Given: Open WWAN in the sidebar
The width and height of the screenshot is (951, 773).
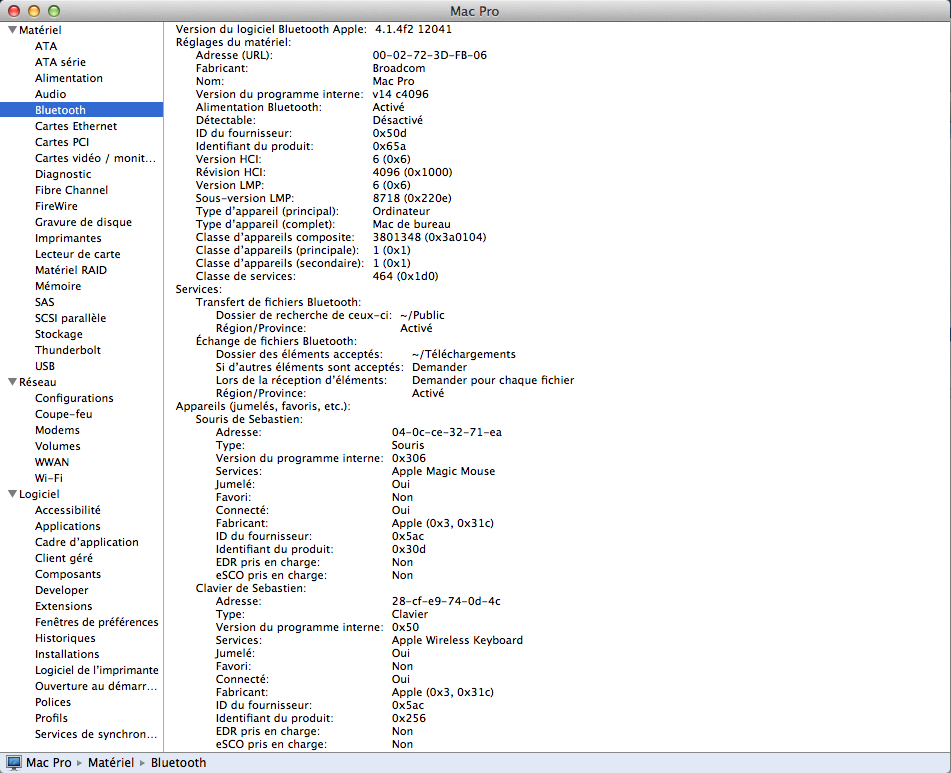Looking at the screenshot, I should (x=52, y=462).
